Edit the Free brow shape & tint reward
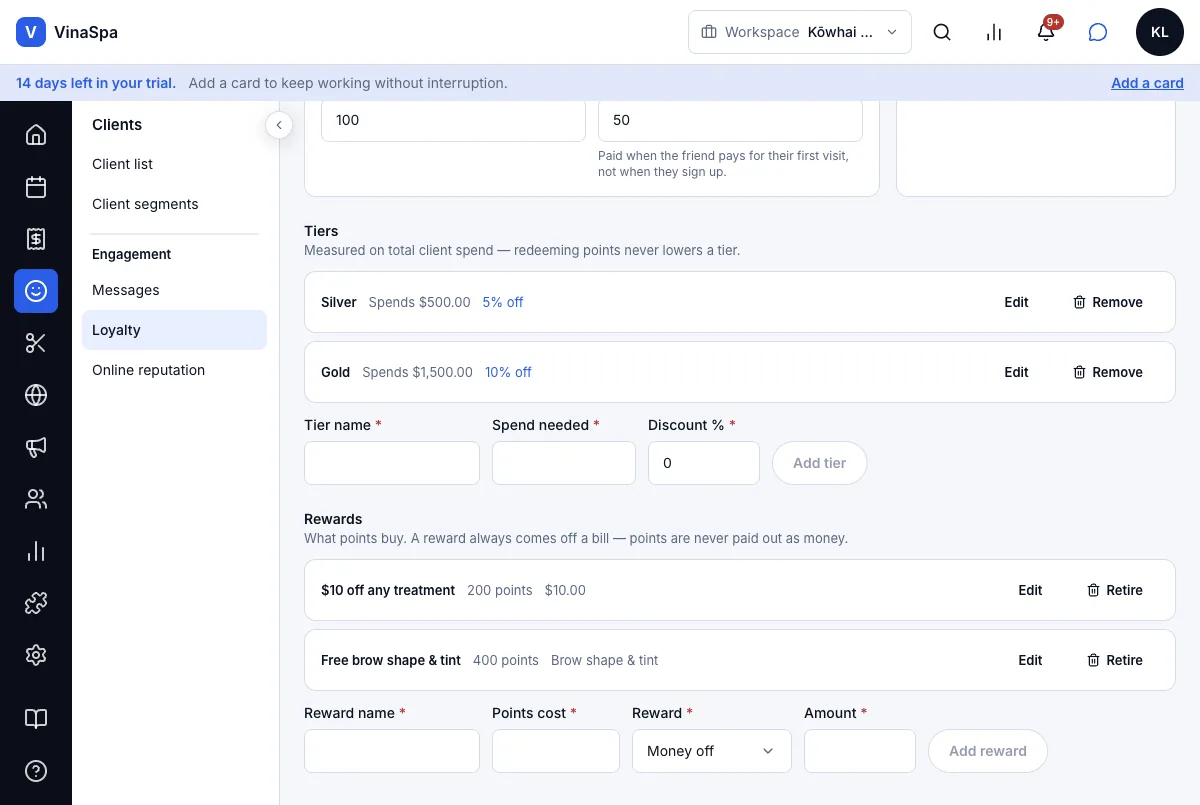This screenshot has width=1200, height=805. point(1030,660)
